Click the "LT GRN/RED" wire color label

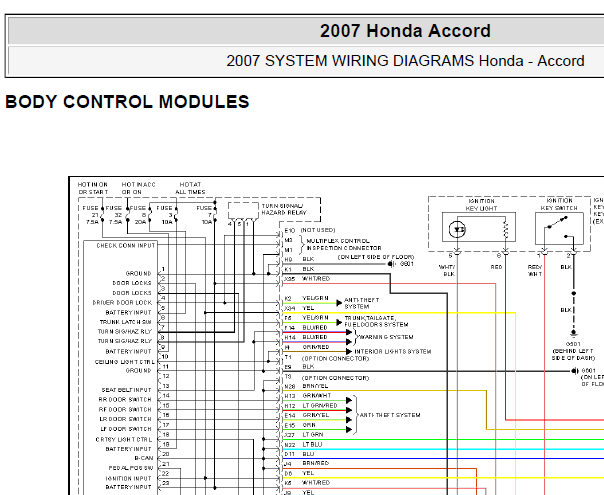320,406
